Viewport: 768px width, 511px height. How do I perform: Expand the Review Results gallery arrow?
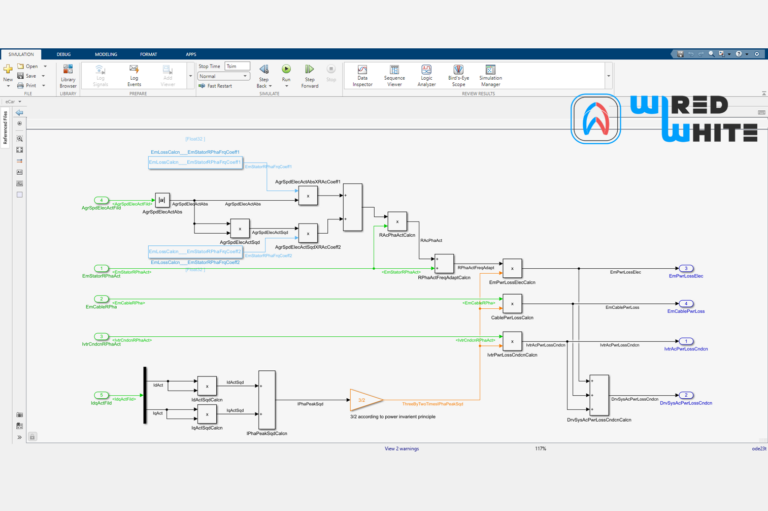(609, 76)
